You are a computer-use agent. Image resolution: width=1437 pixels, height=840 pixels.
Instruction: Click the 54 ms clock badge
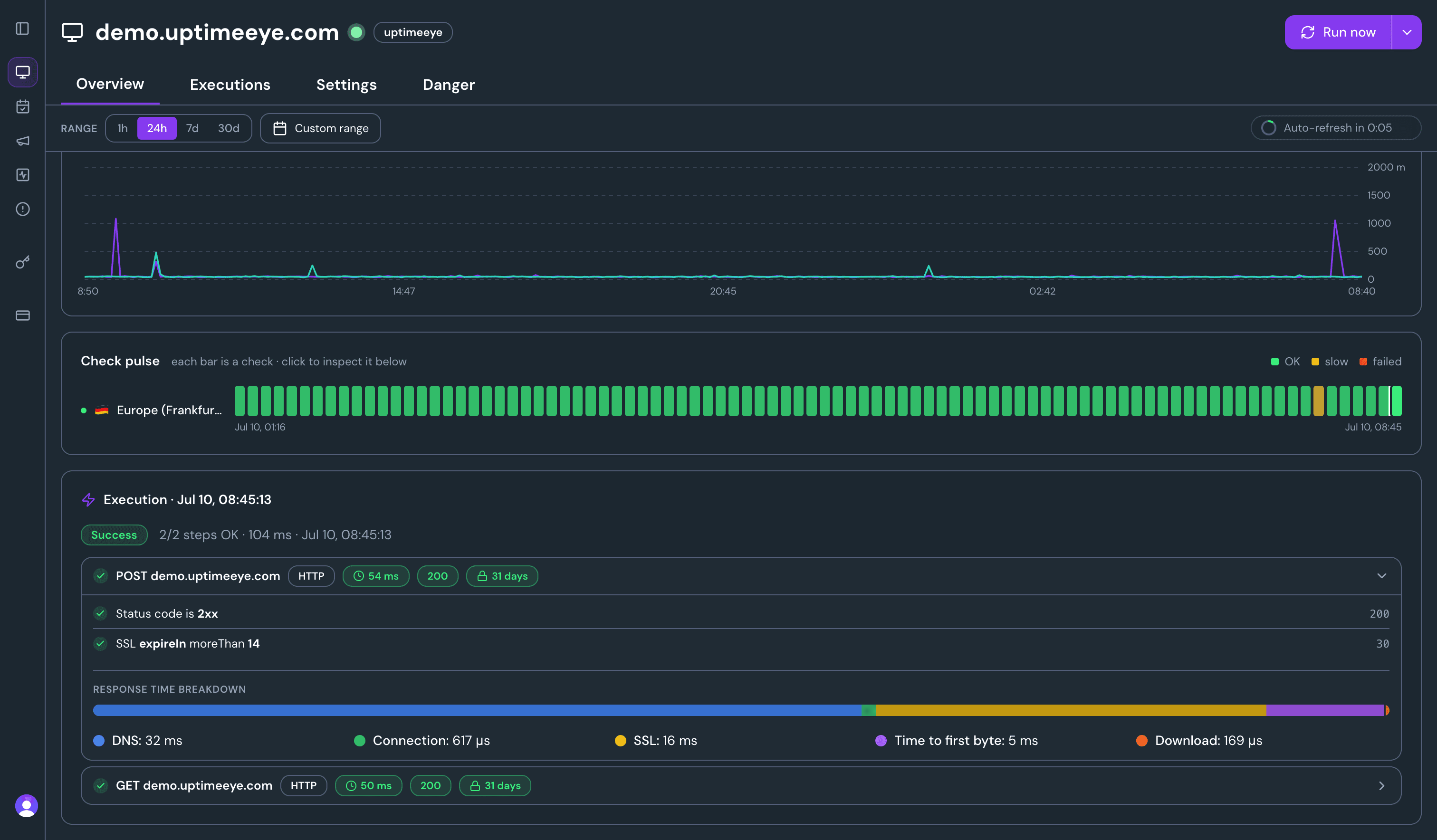pyautogui.click(x=376, y=576)
